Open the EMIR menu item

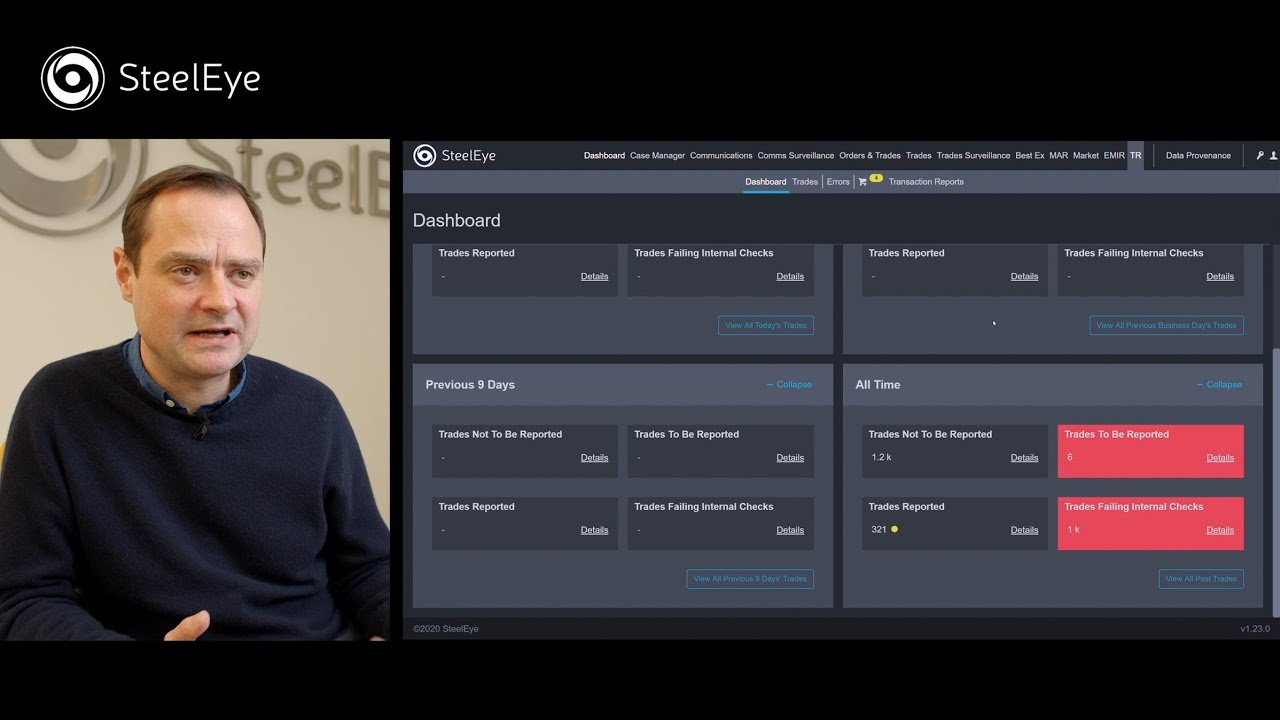[x=1114, y=156]
